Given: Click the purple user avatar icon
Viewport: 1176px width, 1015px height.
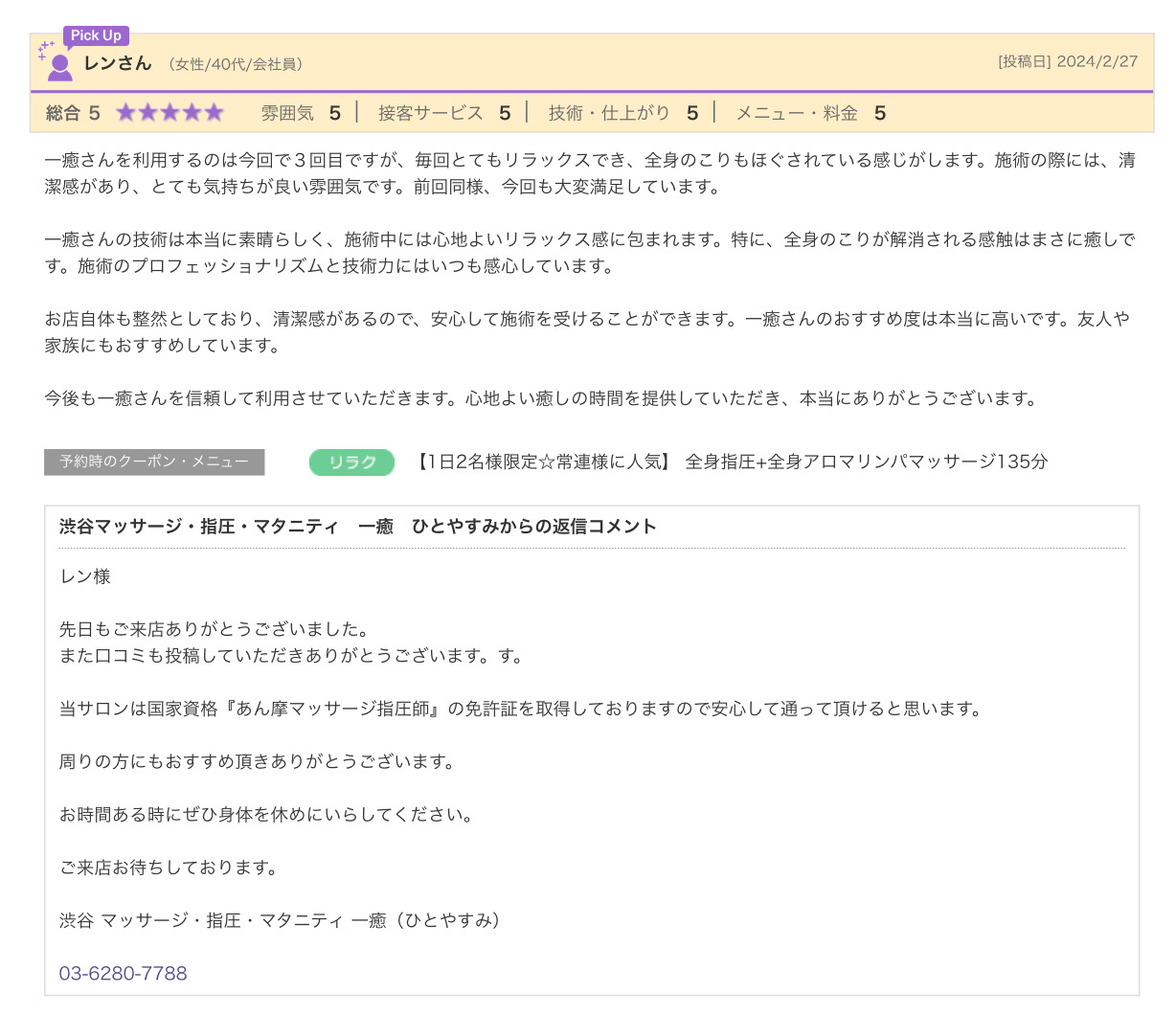Looking at the screenshot, I should click(58, 66).
